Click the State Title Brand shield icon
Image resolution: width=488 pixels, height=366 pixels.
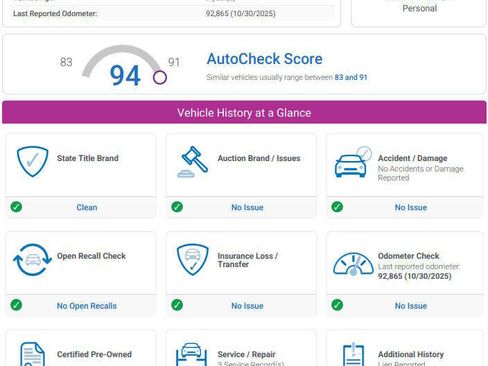click(33, 161)
